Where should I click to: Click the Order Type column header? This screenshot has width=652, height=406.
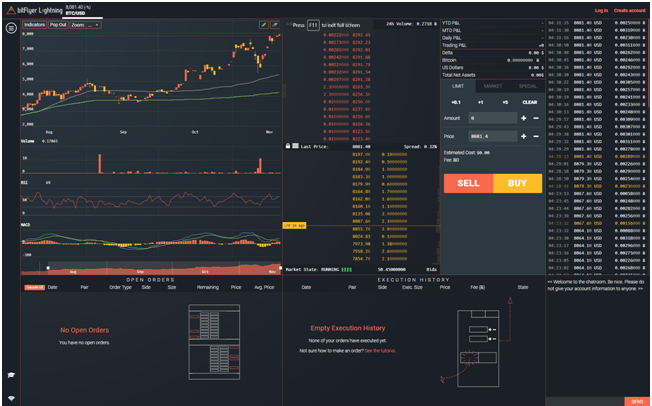pos(120,287)
